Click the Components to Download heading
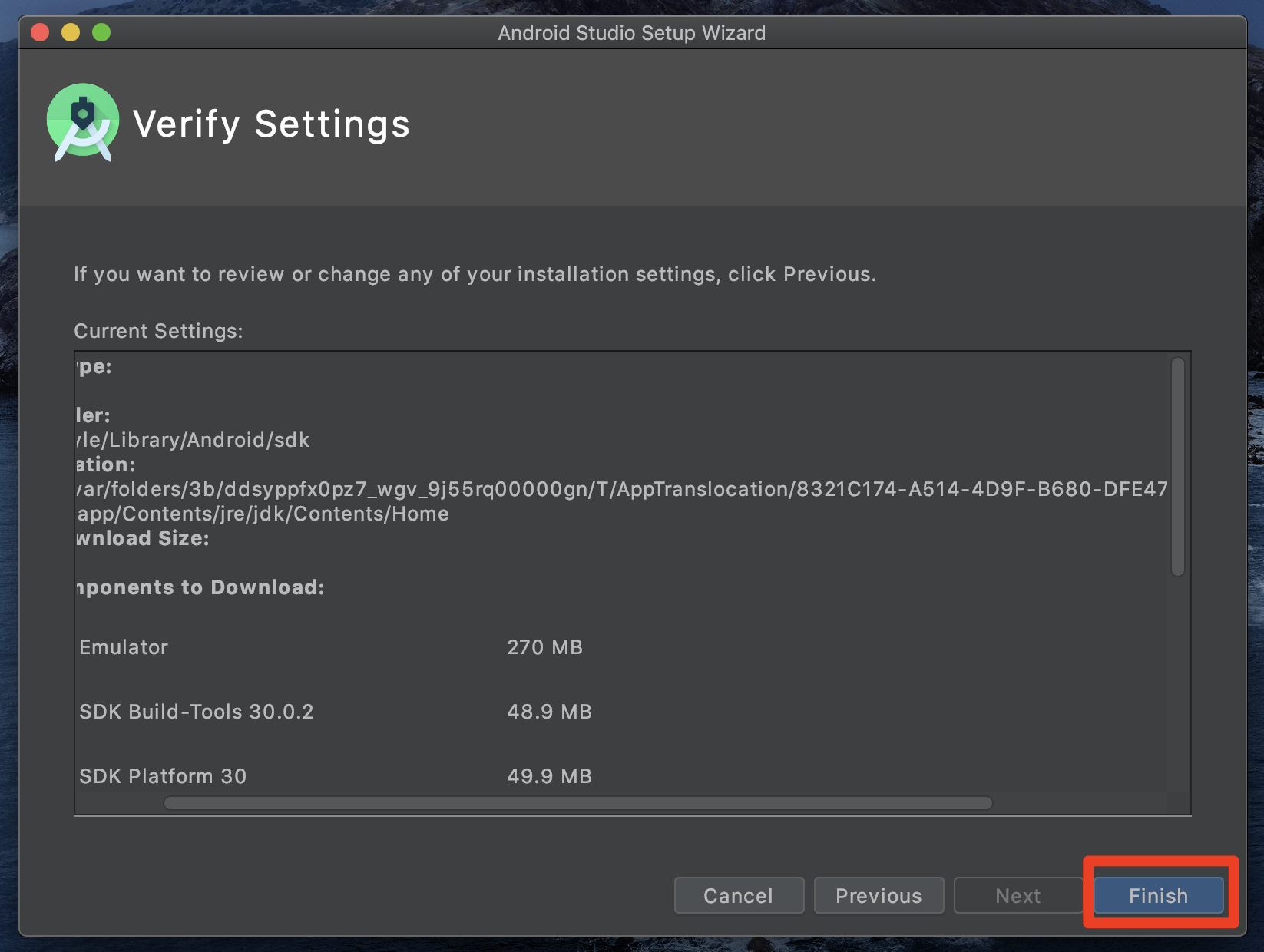This screenshot has width=1264, height=952. tap(200, 587)
